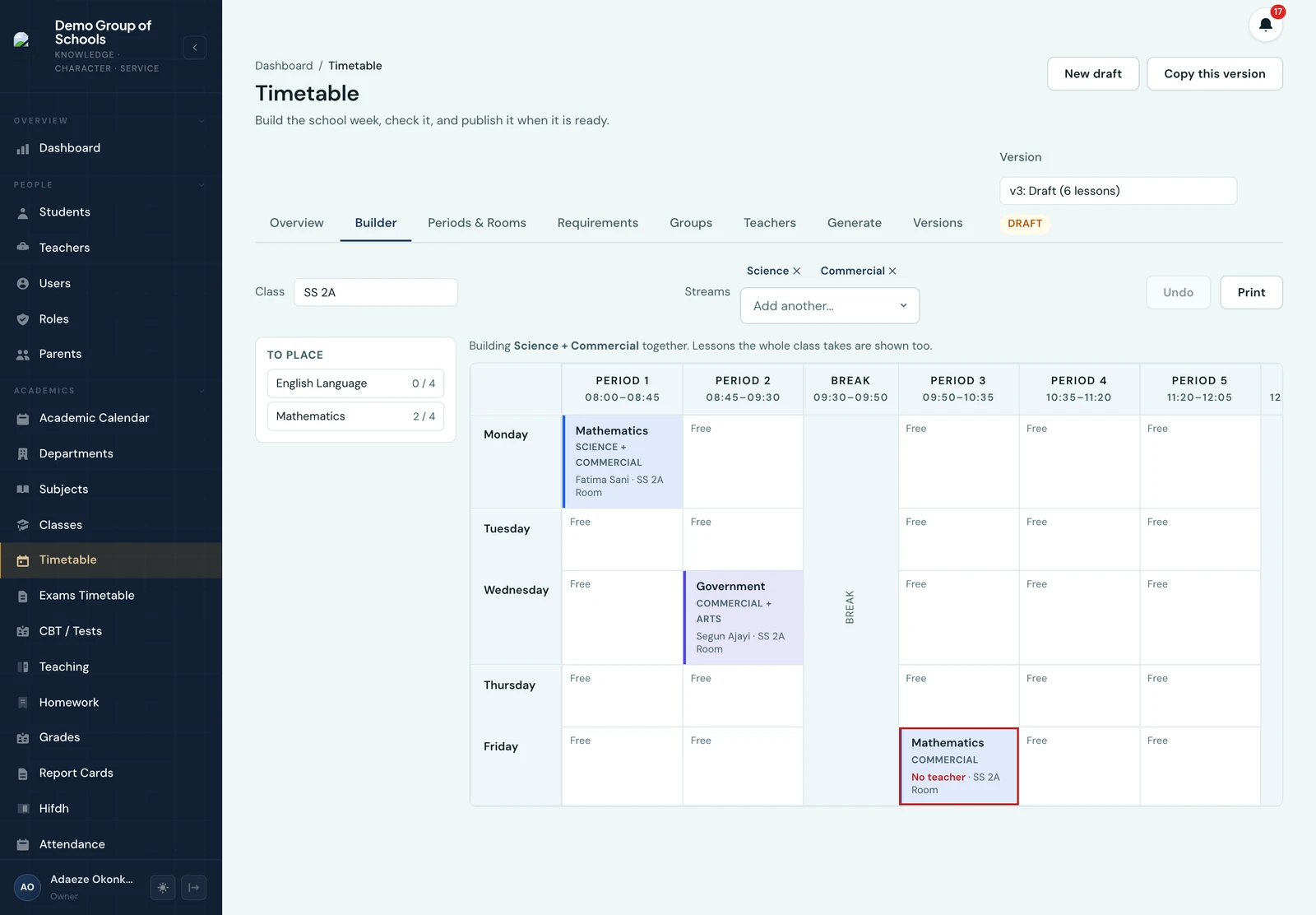Collapse the Academics sidebar section

click(x=202, y=391)
